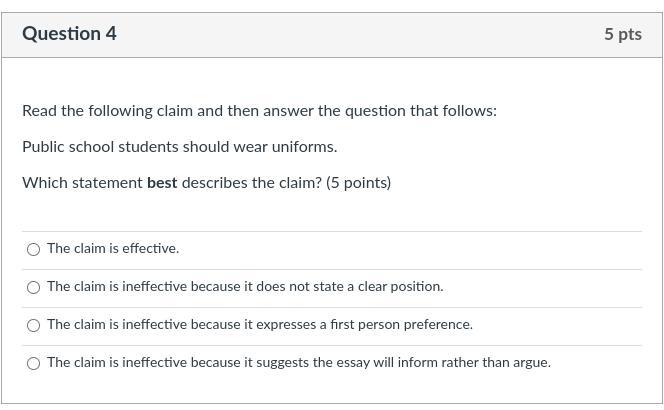
Task: Click the "5 pts" label in the header
Action: pyautogui.click(x=622, y=34)
